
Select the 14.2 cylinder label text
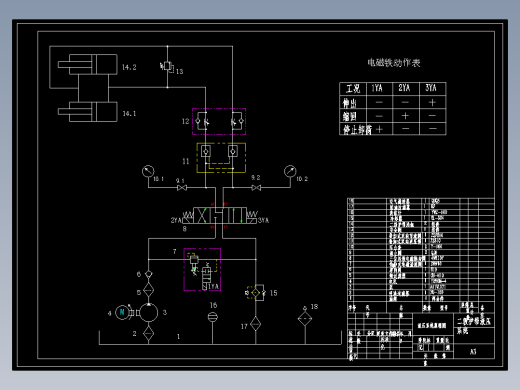pos(129,67)
